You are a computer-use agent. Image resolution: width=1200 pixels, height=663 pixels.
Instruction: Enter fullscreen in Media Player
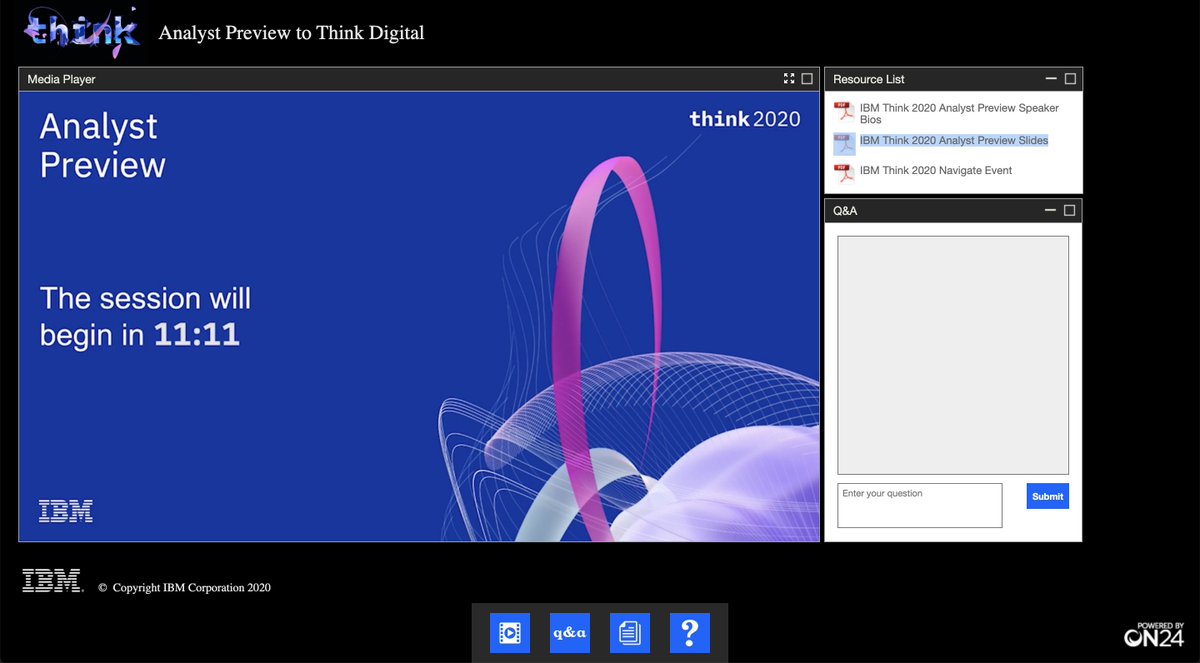pyautogui.click(x=789, y=78)
